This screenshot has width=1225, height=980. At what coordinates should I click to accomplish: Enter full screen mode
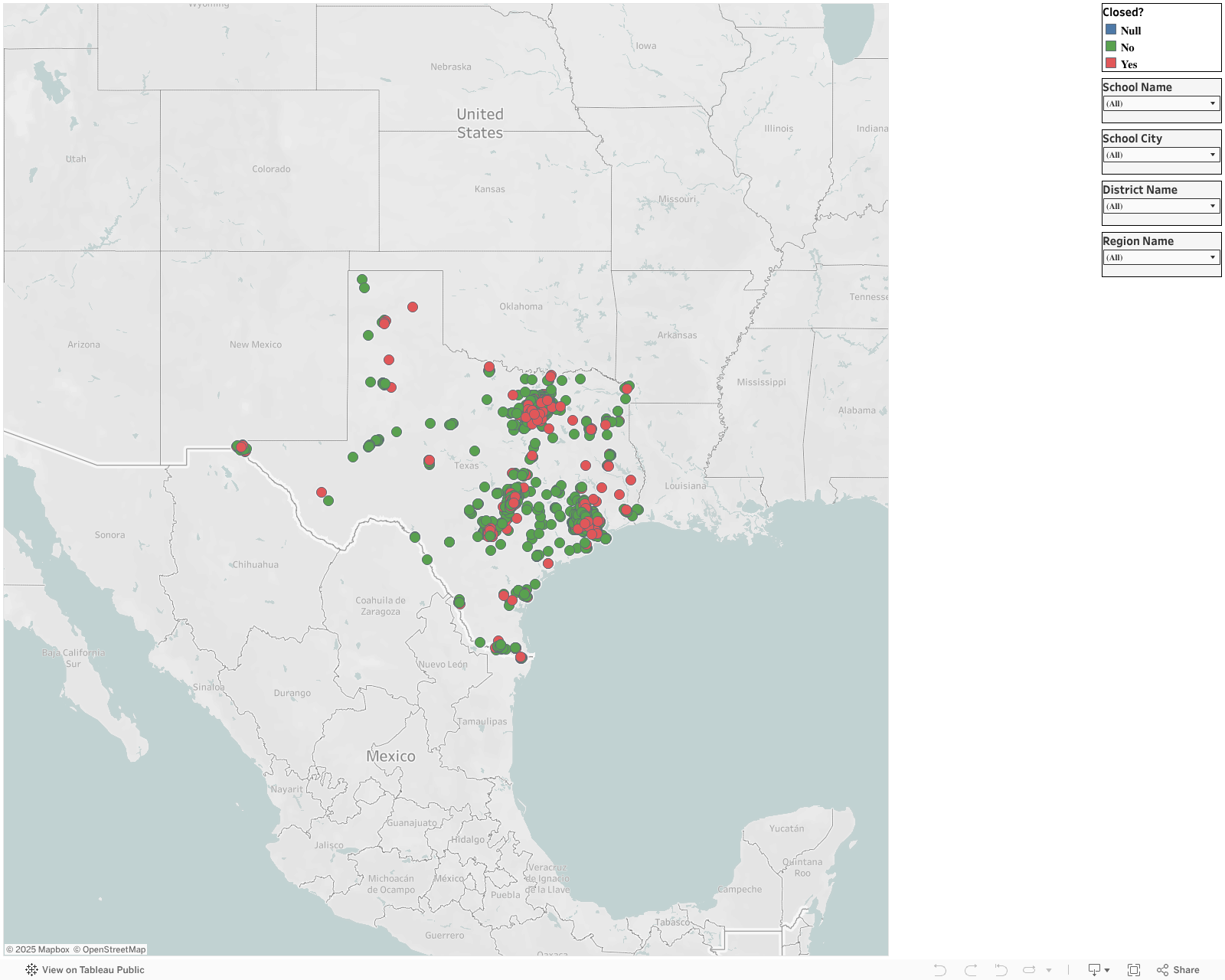tap(1134, 970)
